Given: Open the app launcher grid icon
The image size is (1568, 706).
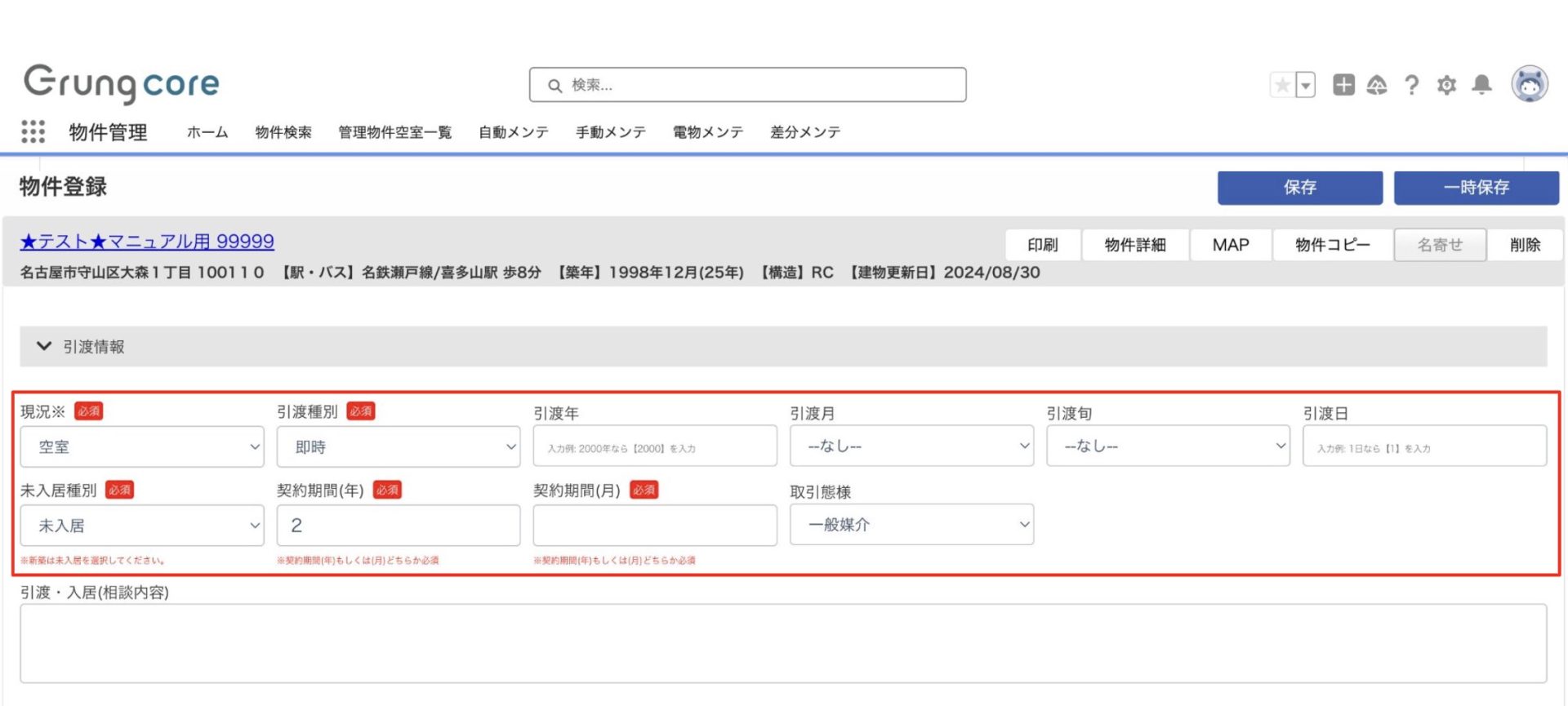Looking at the screenshot, I should [33, 131].
